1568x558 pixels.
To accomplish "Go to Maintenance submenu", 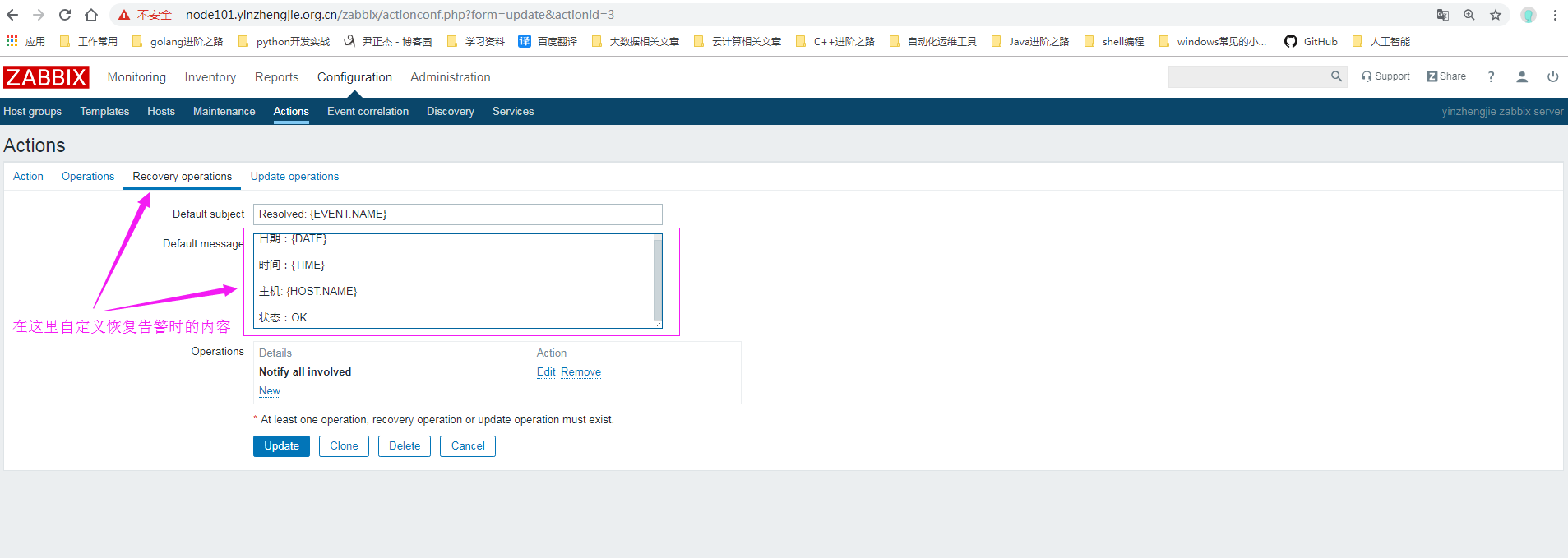I will coord(224,112).
